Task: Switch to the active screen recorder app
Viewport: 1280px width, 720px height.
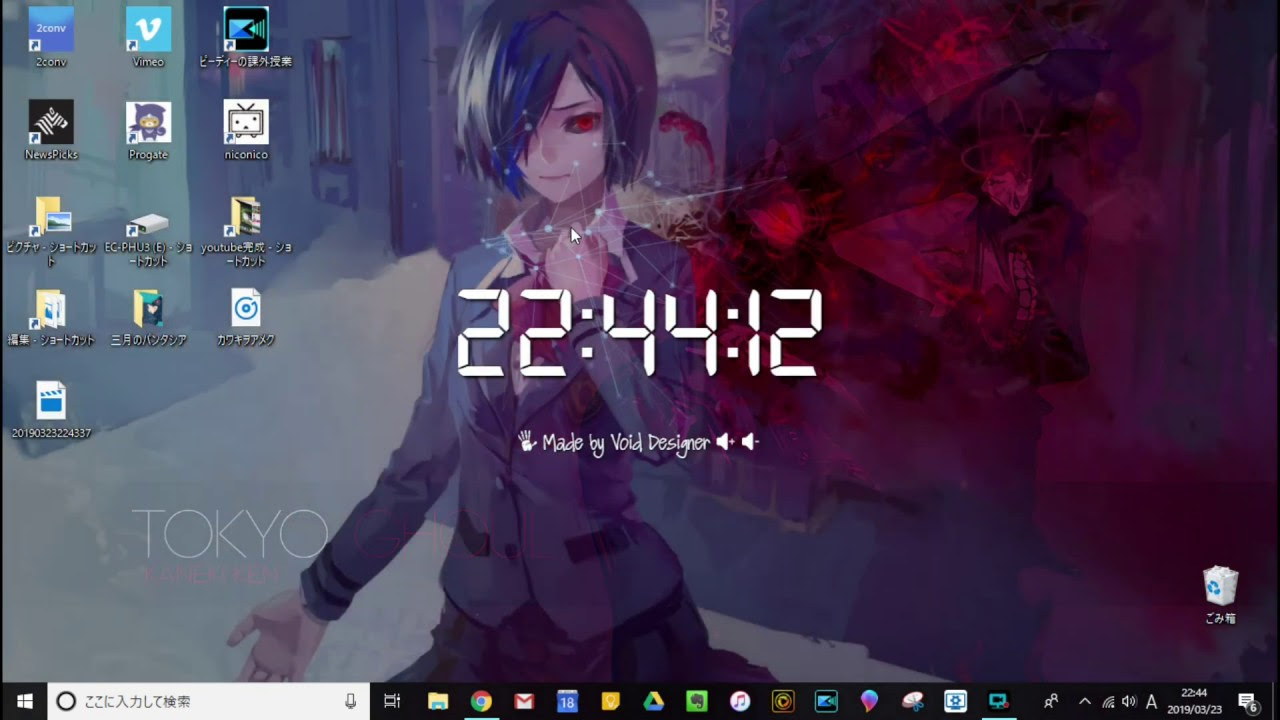Action: (x=998, y=701)
